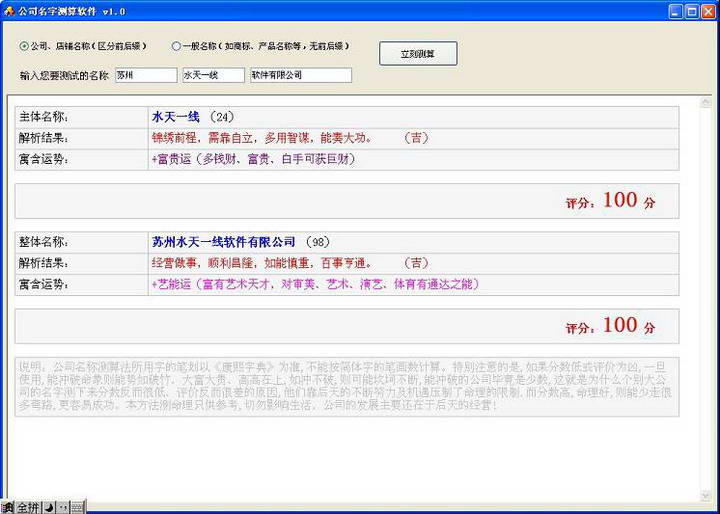Image resolution: width=720 pixels, height=514 pixels.
Task: Click the 说明 description text box
Action: pyautogui.click(x=346, y=386)
